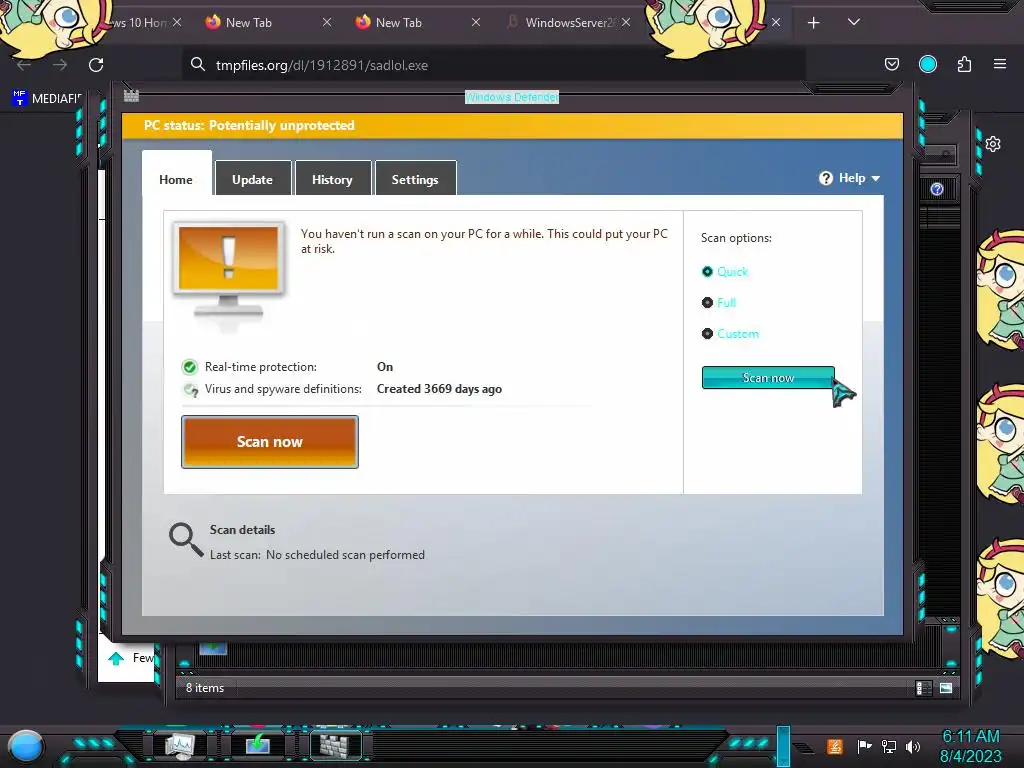This screenshot has height=768, width=1024.
Task: Close first New Tab browser tab
Action: coord(327,23)
